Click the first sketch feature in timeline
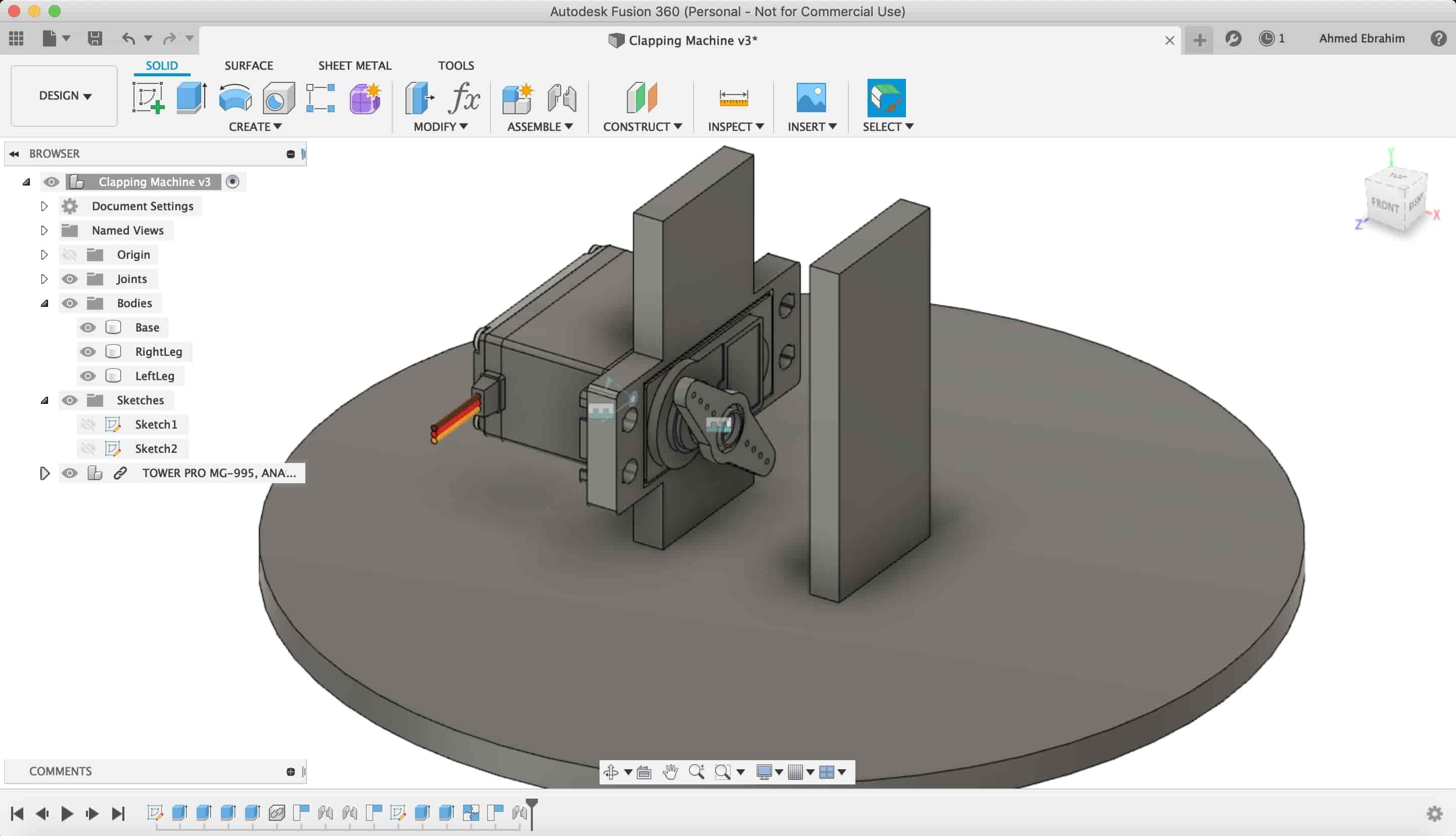The height and width of the screenshot is (836, 1456). [154, 812]
